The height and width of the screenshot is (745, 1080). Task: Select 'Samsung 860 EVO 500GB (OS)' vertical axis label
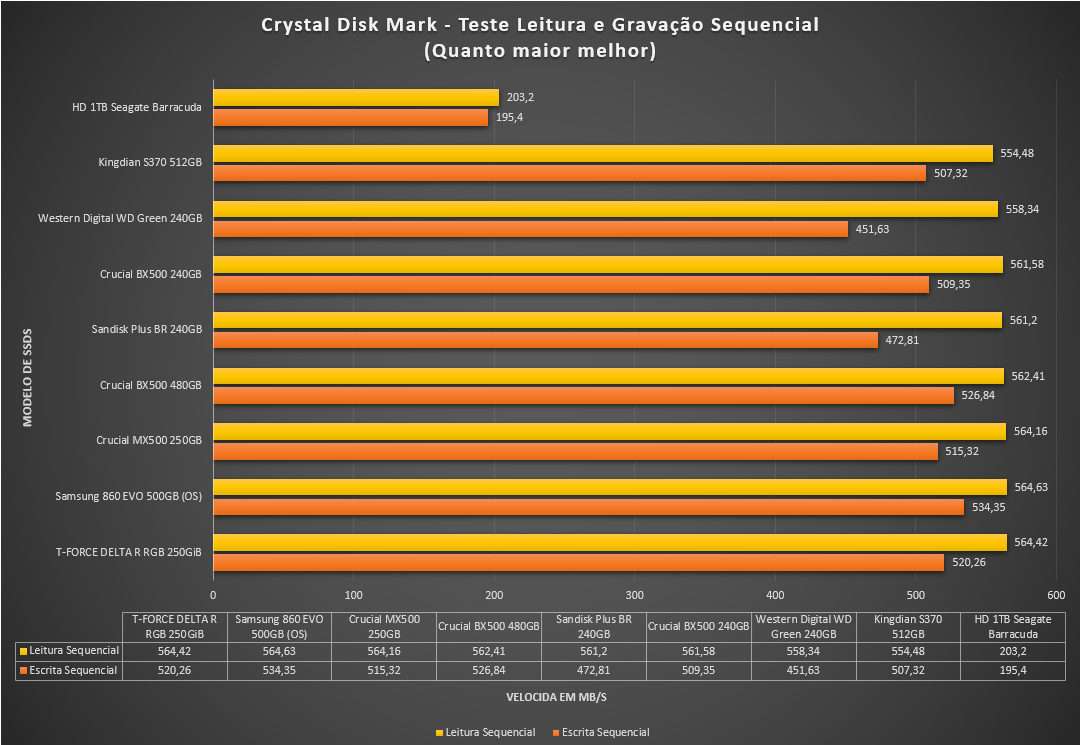coord(129,496)
